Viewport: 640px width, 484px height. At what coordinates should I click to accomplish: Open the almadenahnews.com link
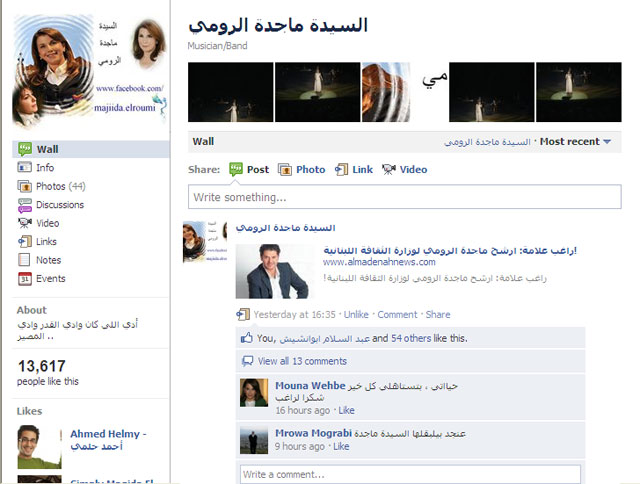[x=379, y=262]
